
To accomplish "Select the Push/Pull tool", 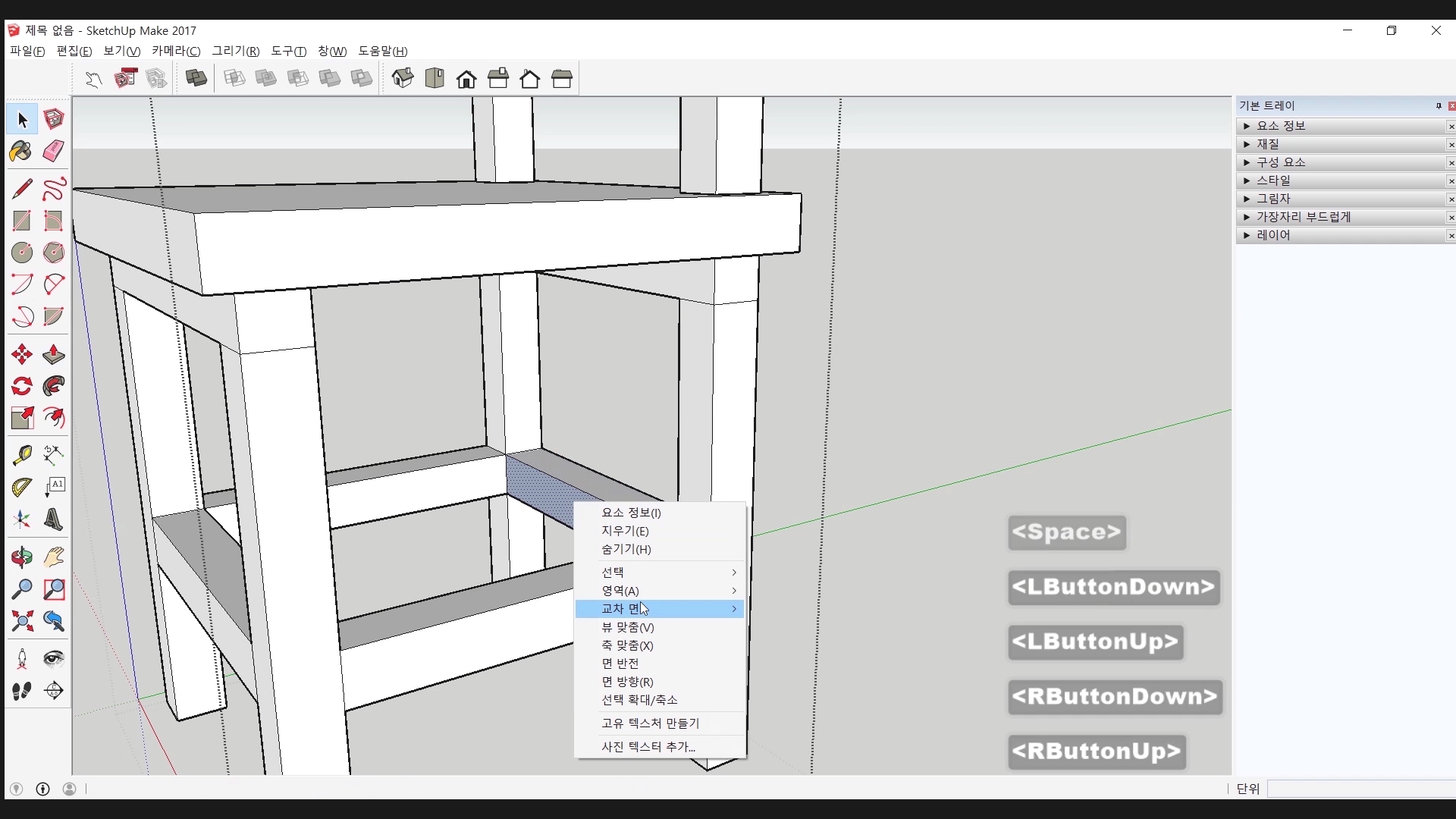I will [53, 355].
